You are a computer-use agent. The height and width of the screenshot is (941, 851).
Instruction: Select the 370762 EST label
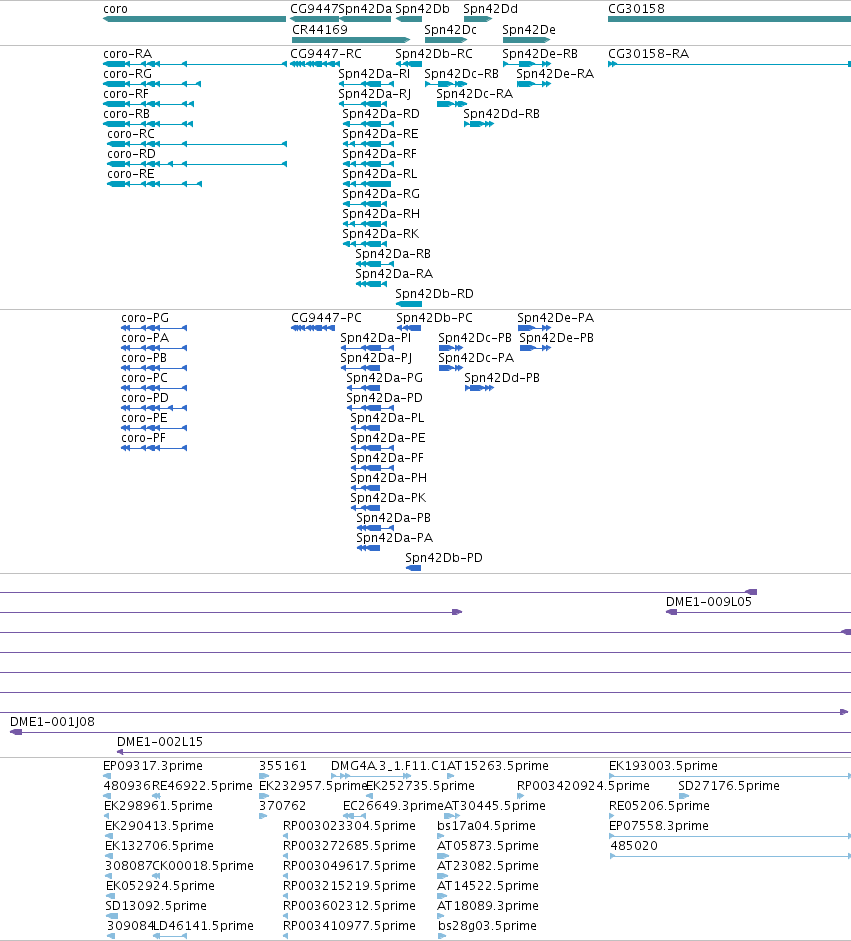(283, 805)
